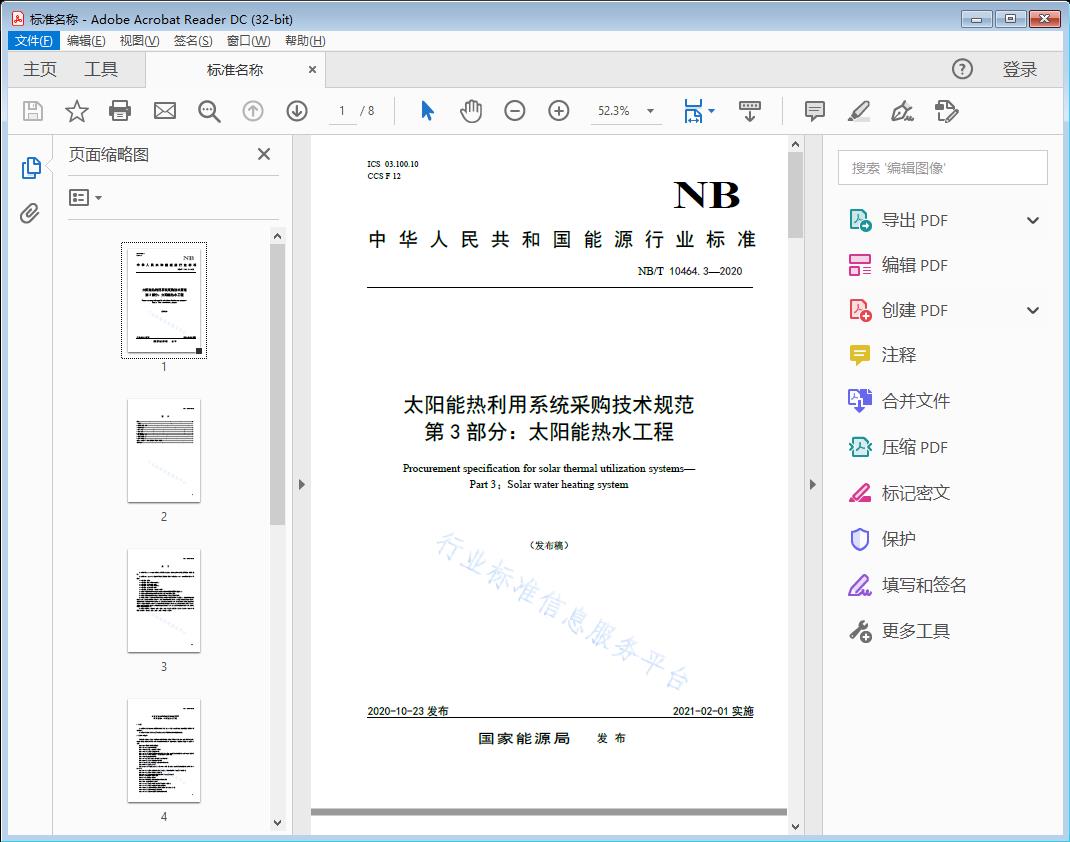Click the save file icon
The height and width of the screenshot is (842, 1070).
31,111
